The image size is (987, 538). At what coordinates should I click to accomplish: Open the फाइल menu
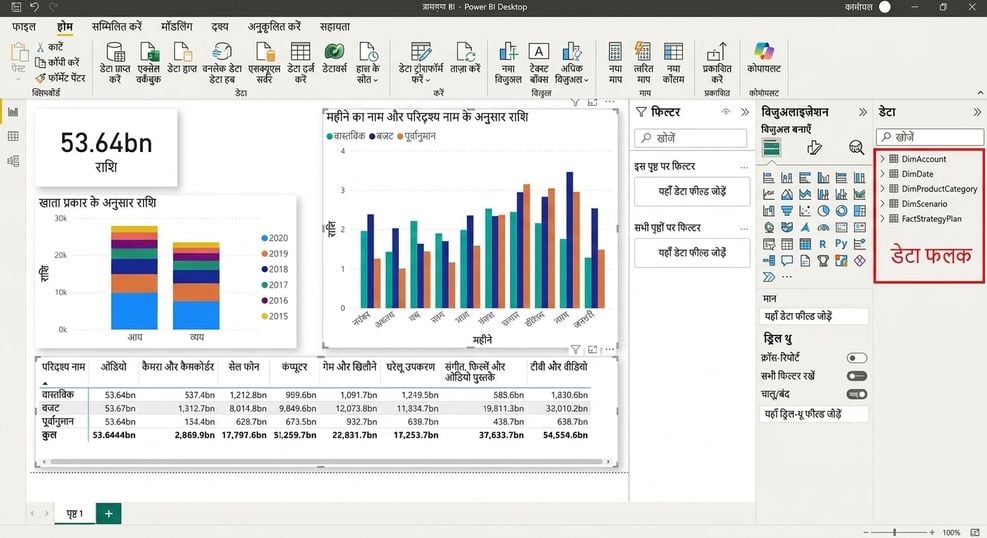coord(24,26)
